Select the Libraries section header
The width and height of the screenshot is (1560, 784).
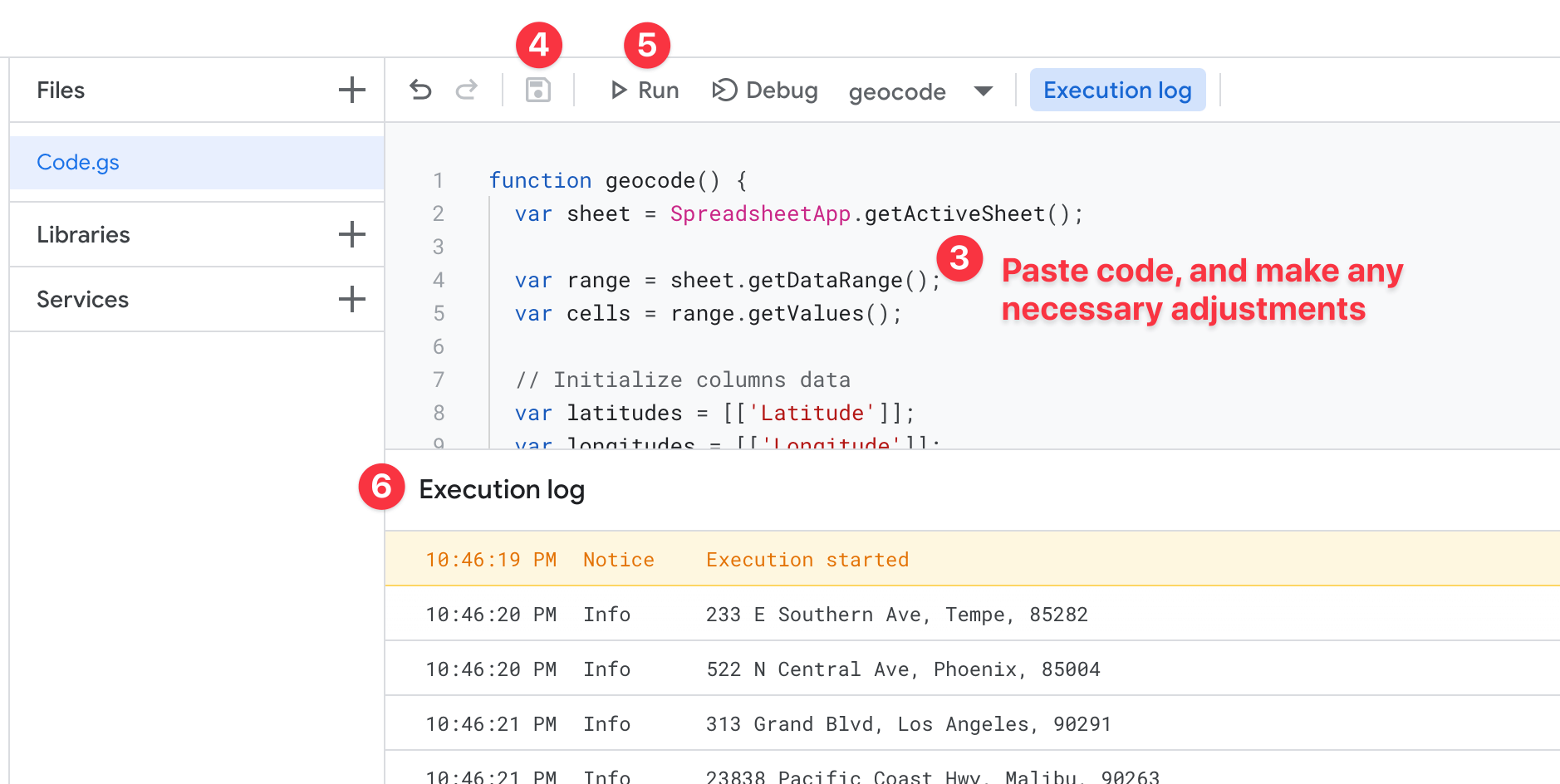tap(83, 234)
